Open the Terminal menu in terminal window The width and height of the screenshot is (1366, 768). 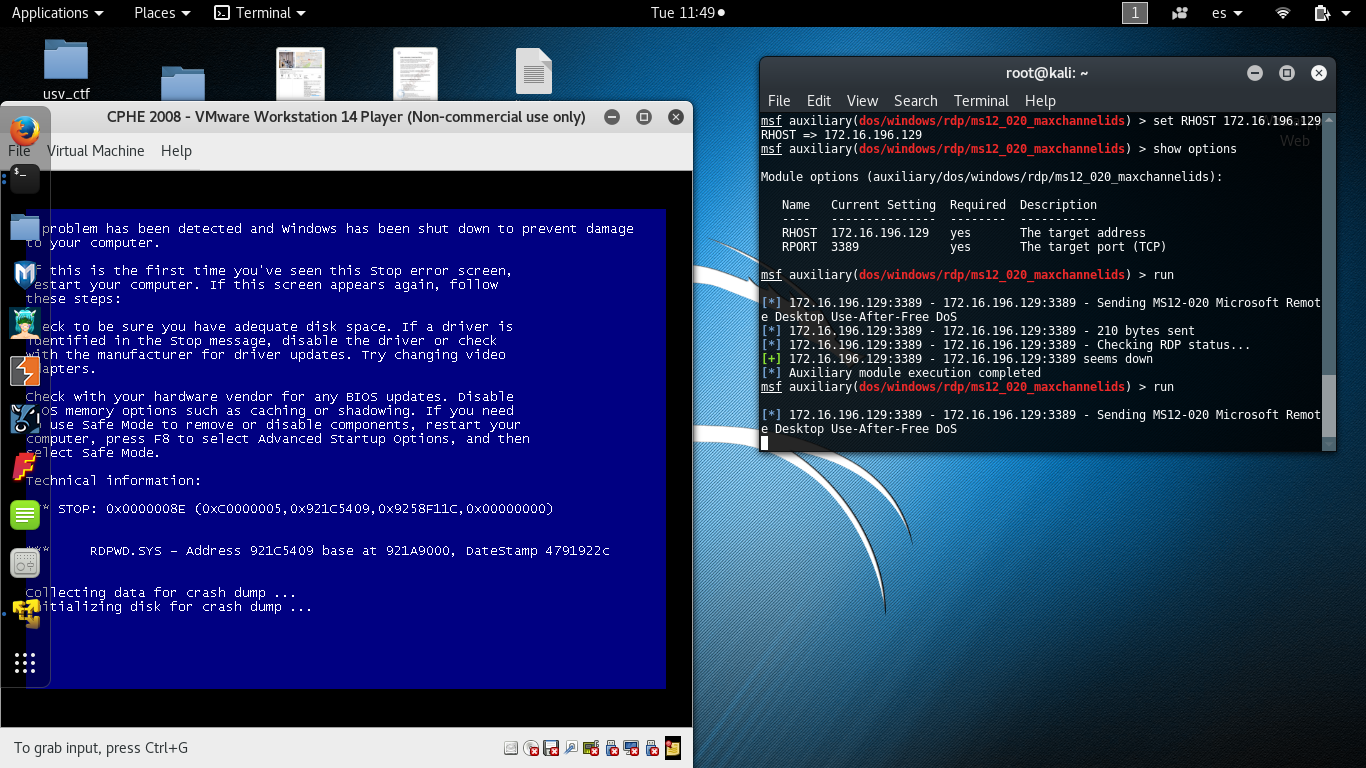[x=981, y=101]
